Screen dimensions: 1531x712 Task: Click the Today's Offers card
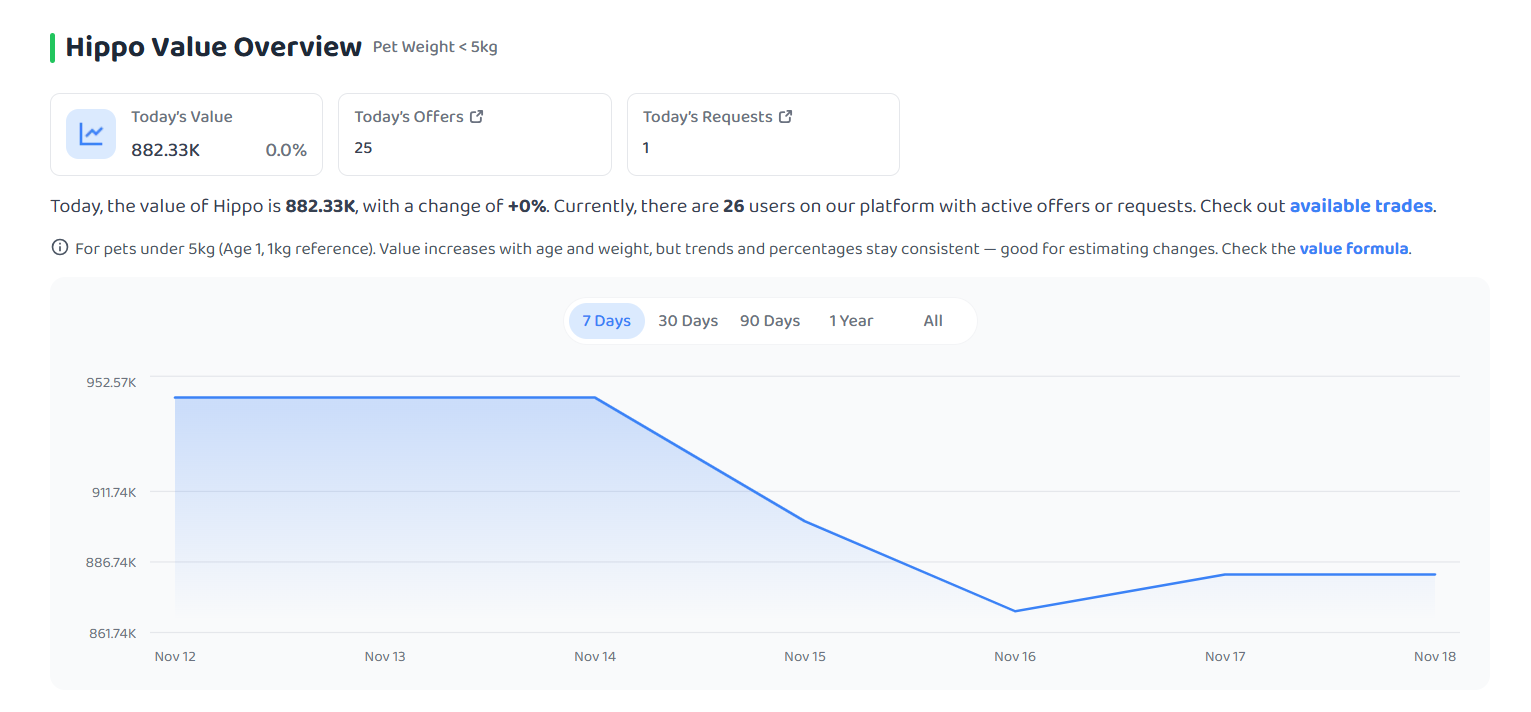[475, 134]
